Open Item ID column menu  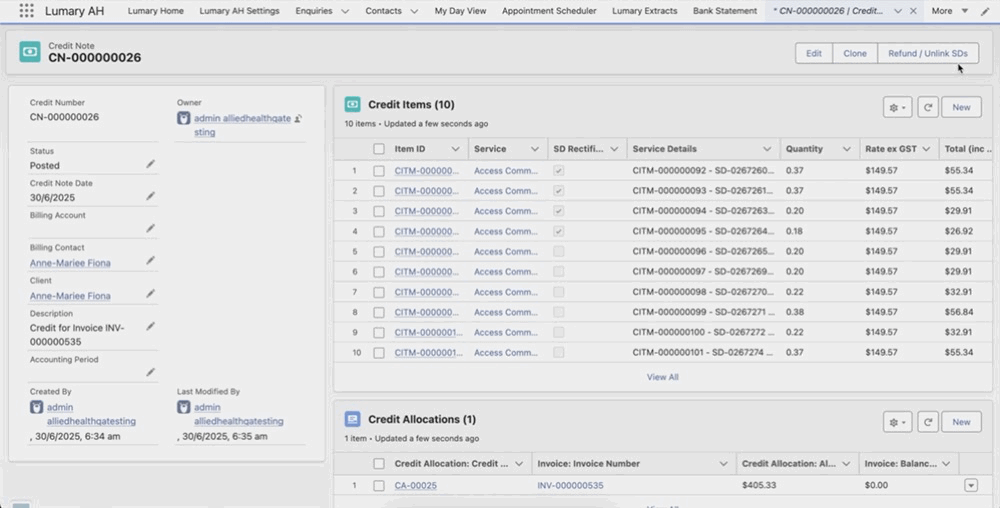455,149
